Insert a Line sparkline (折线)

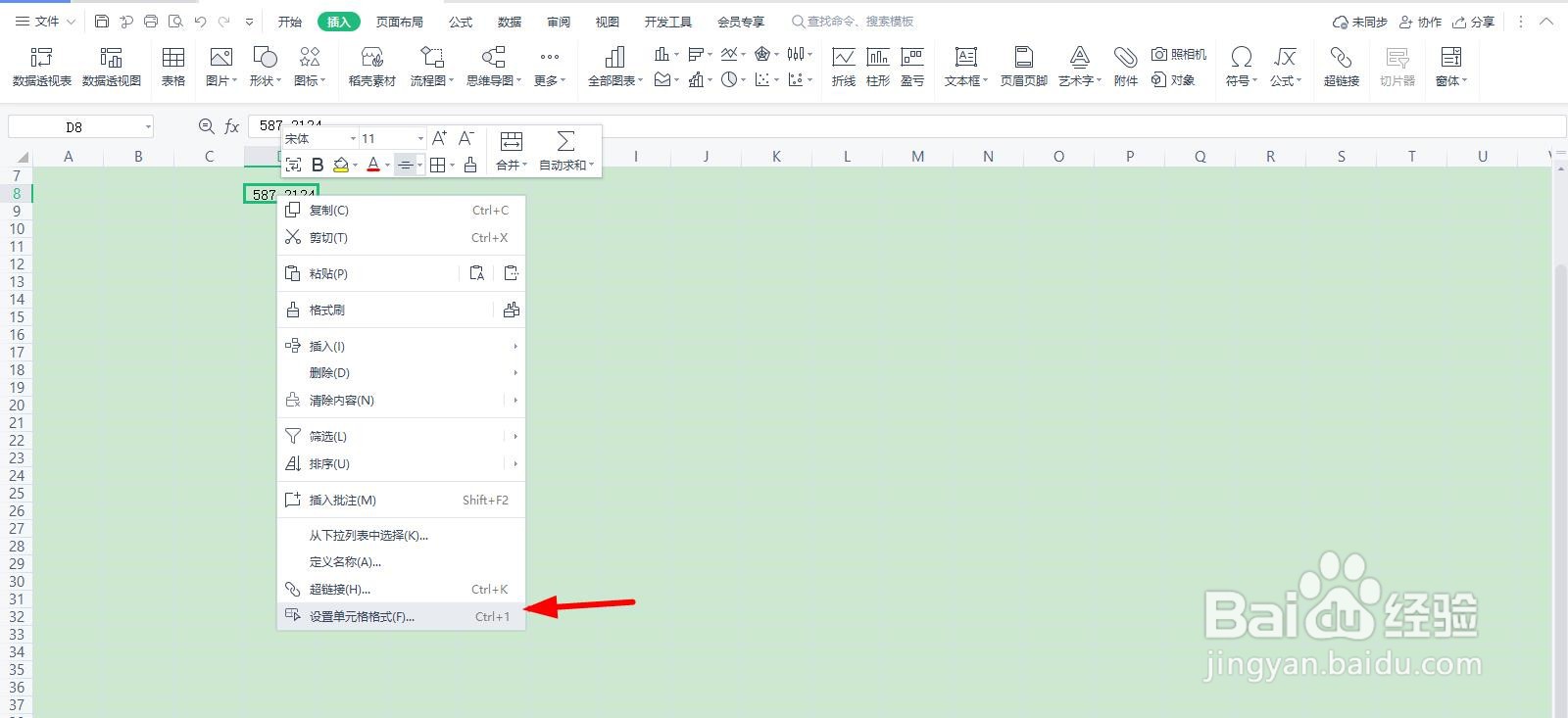point(844,67)
